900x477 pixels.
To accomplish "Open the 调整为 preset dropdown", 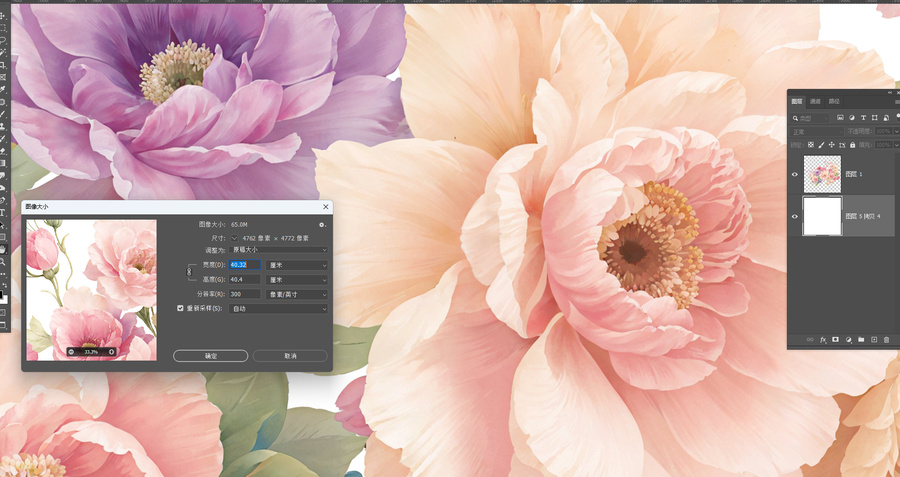I will [x=278, y=250].
